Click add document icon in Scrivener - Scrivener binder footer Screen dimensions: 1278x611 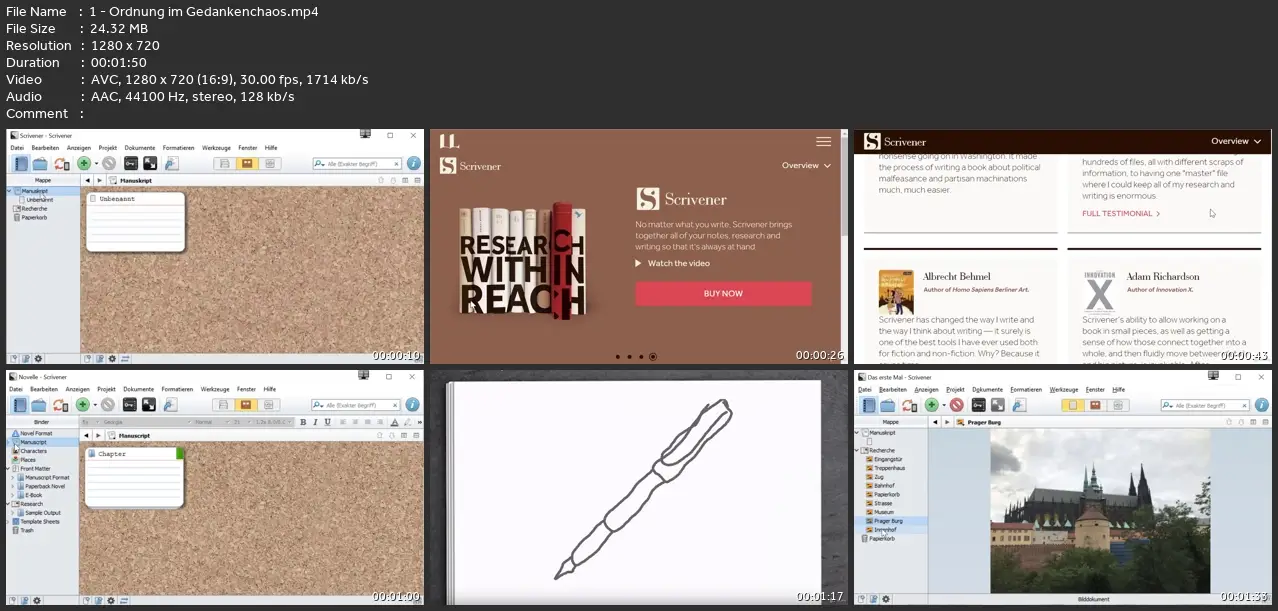click(13, 357)
